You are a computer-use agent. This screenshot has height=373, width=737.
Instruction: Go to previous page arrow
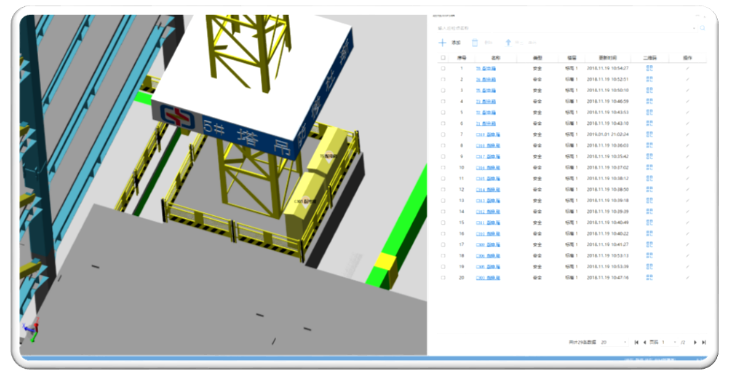pos(644,342)
